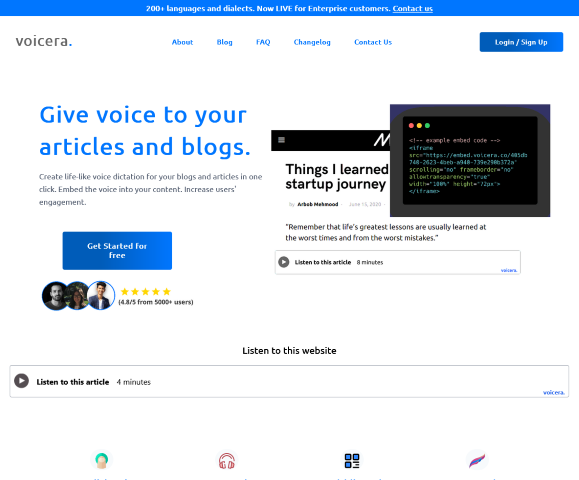Go to the Blog page

point(225,42)
